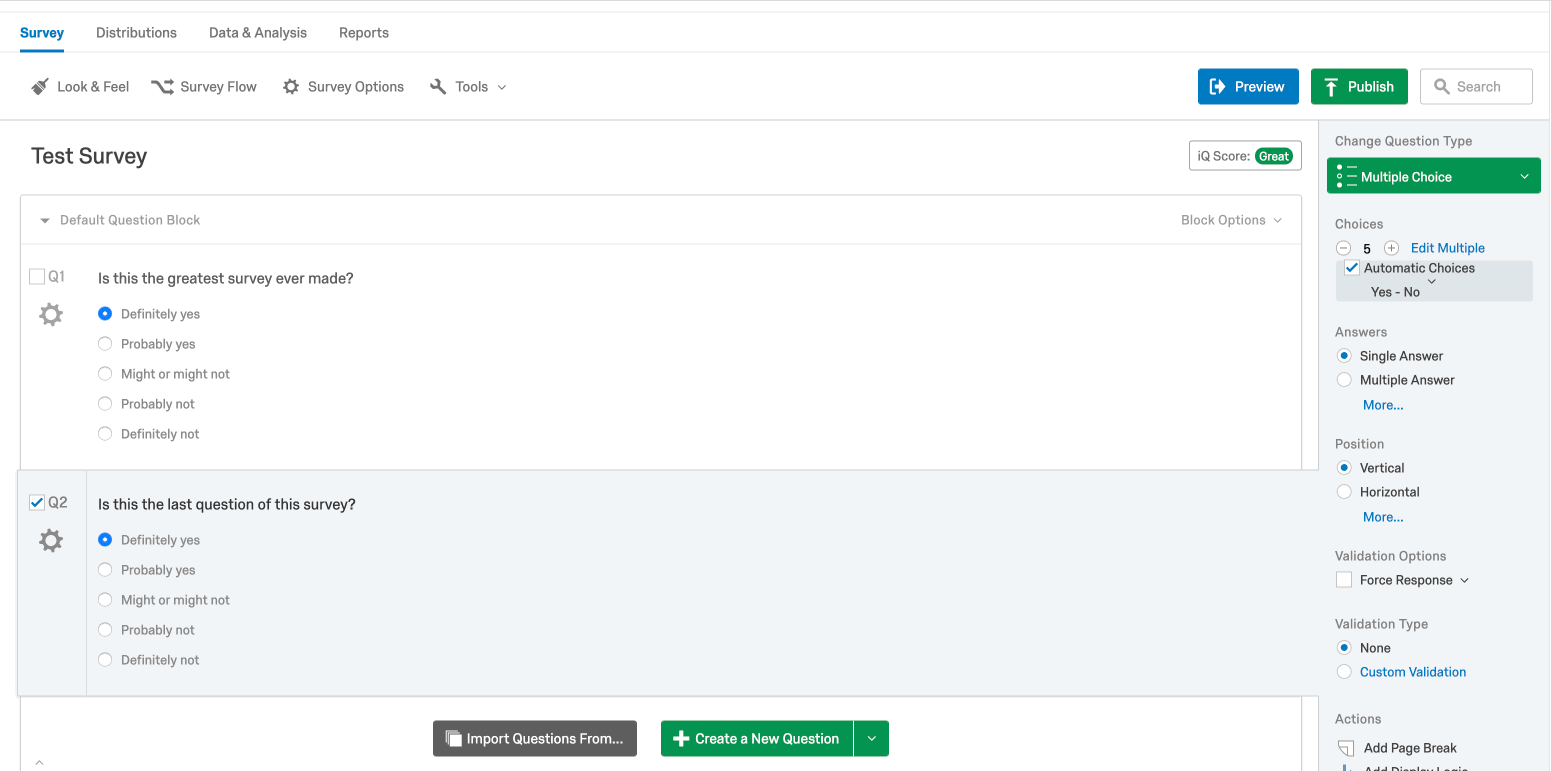Click the Preview button's arrow icon
Image resolution: width=1551 pixels, height=771 pixels.
pos(1217,87)
